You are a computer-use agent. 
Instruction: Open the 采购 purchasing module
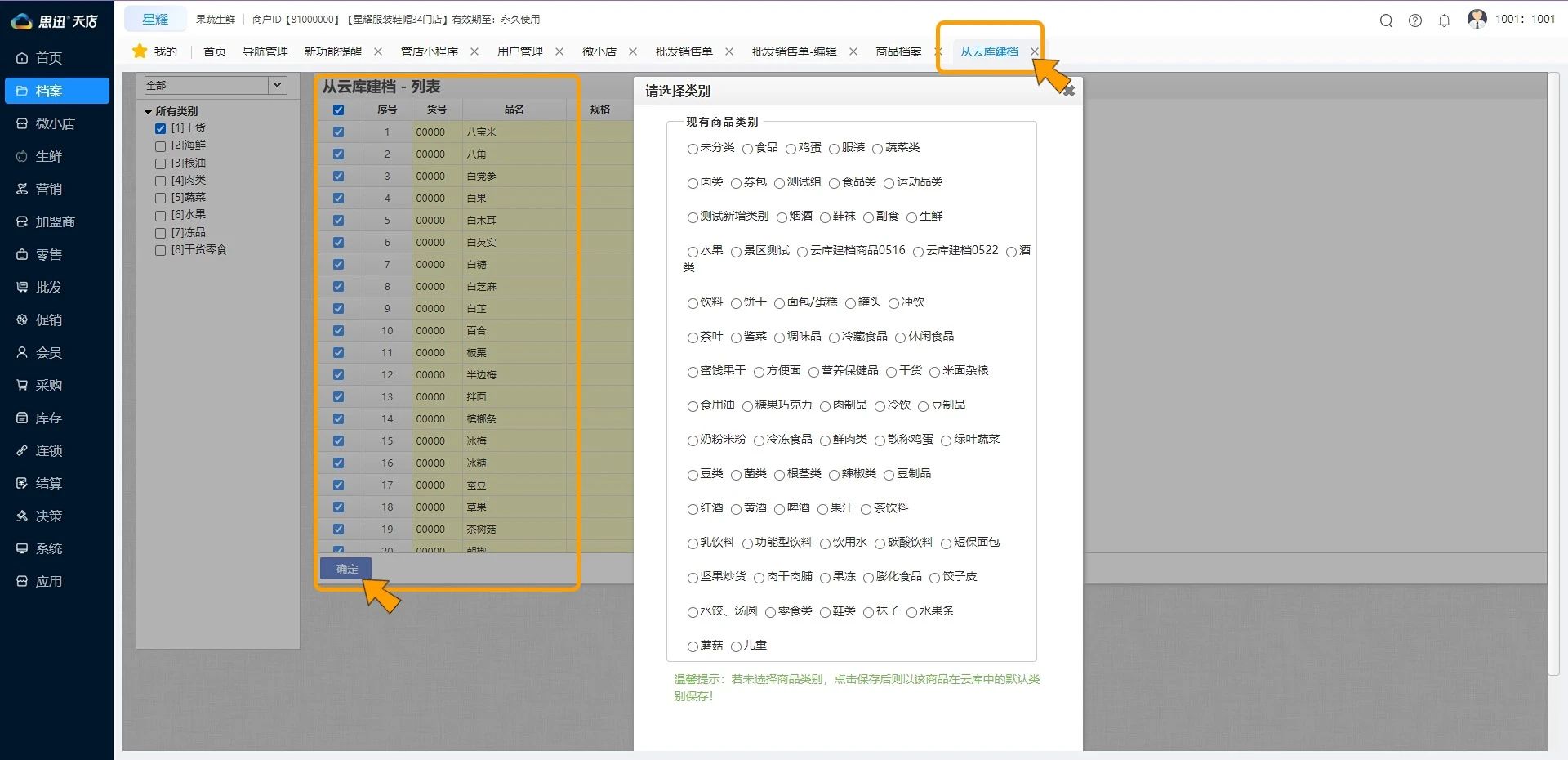tap(49, 385)
